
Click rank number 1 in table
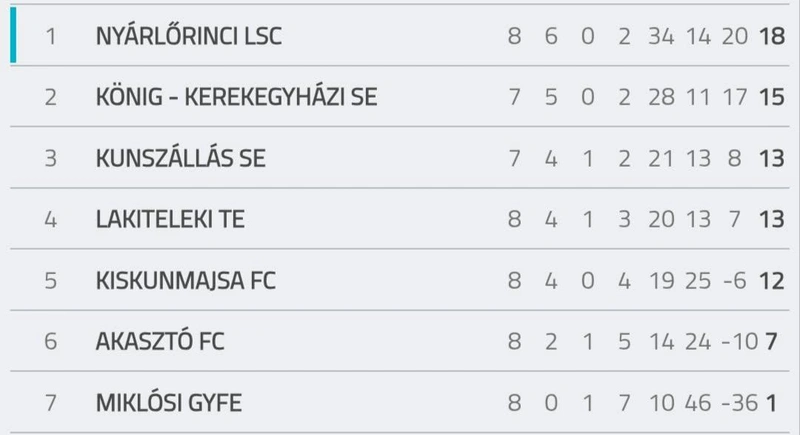(51, 37)
